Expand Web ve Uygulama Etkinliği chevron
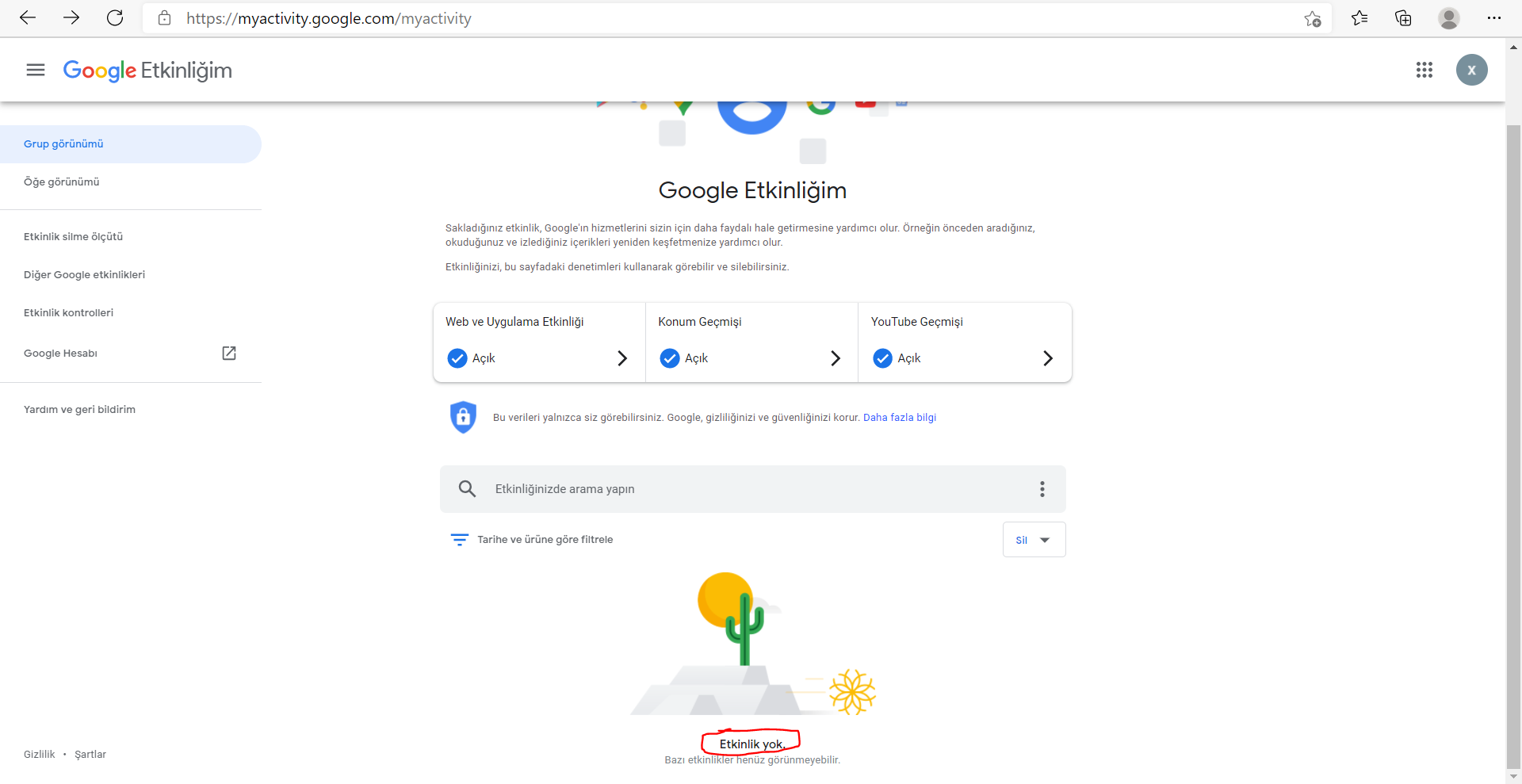The height and width of the screenshot is (784, 1522). [x=622, y=358]
